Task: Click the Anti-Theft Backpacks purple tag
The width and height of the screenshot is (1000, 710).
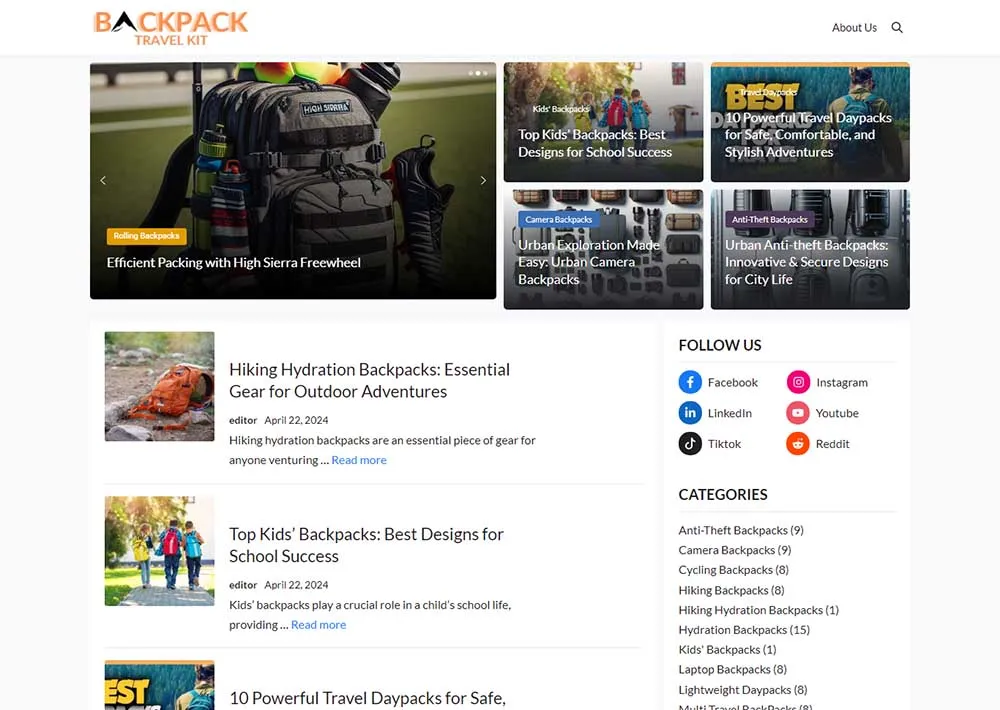Action: click(769, 219)
